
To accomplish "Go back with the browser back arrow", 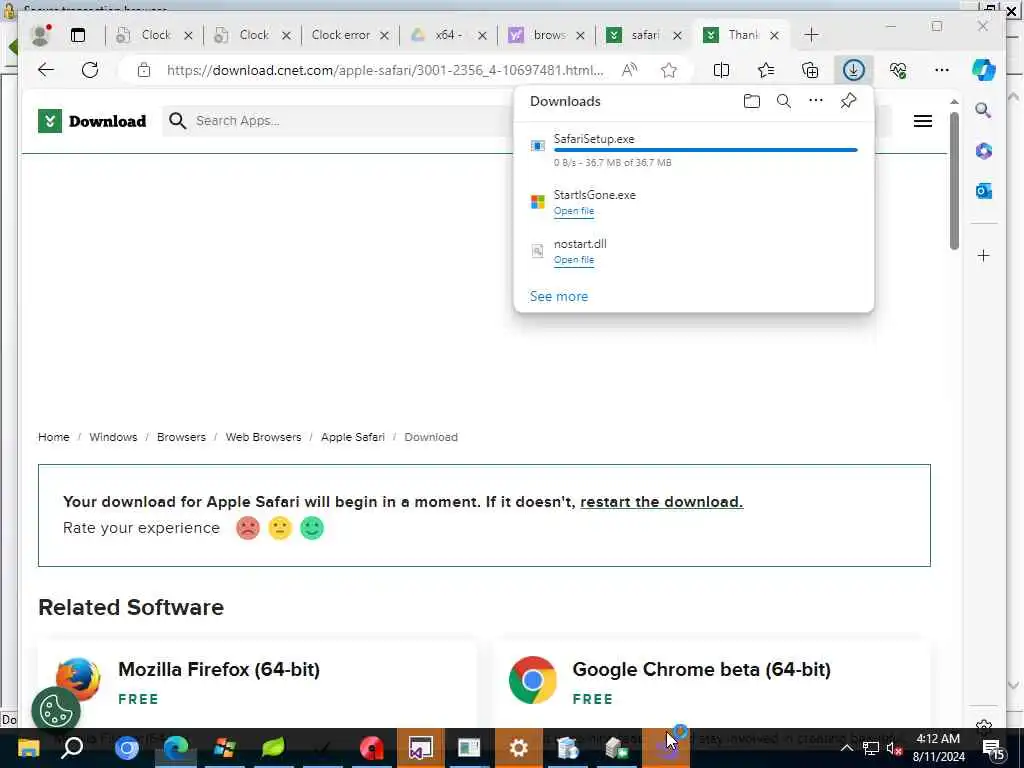I will point(46,70).
